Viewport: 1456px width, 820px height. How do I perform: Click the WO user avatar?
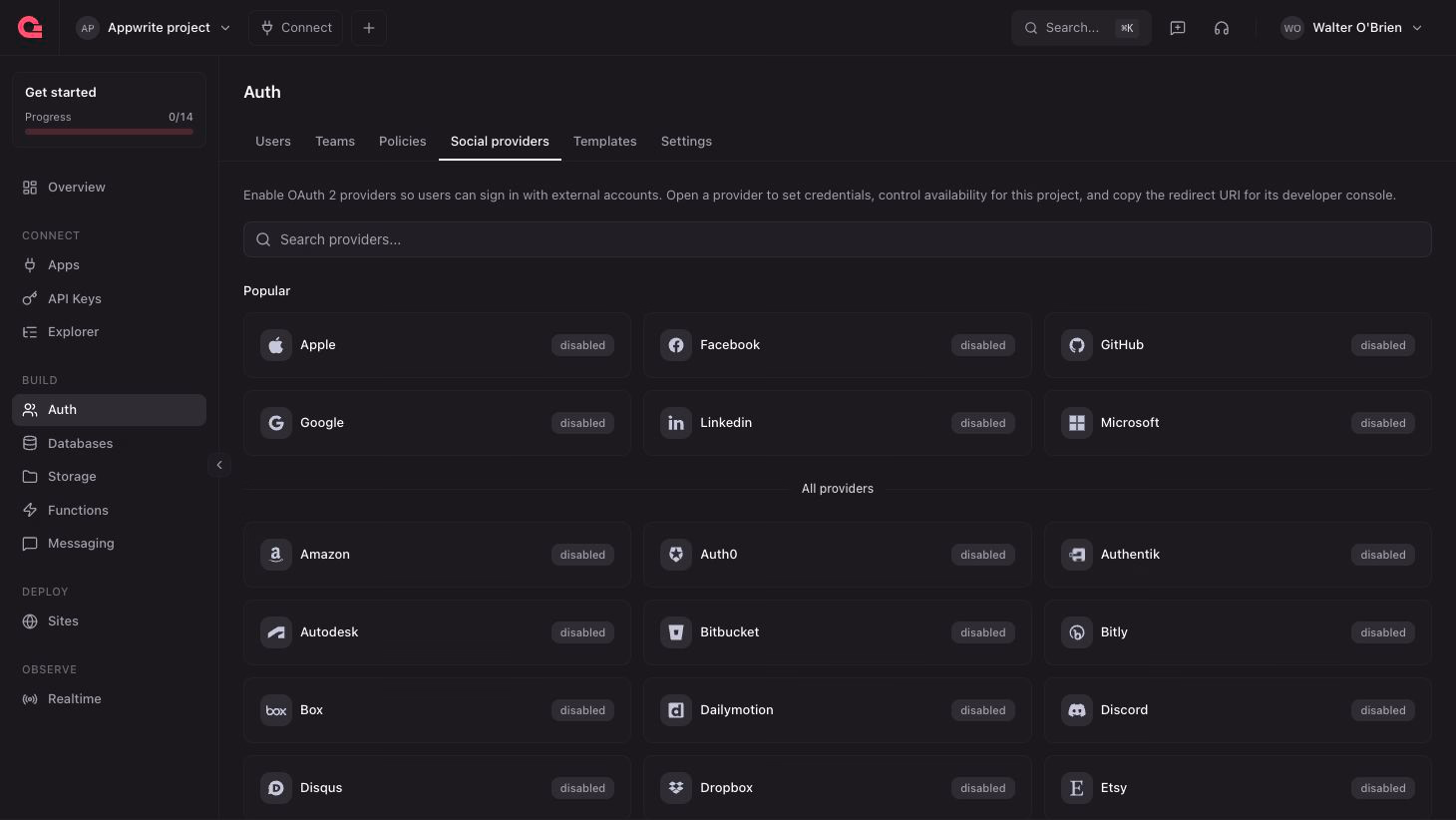coord(1292,28)
